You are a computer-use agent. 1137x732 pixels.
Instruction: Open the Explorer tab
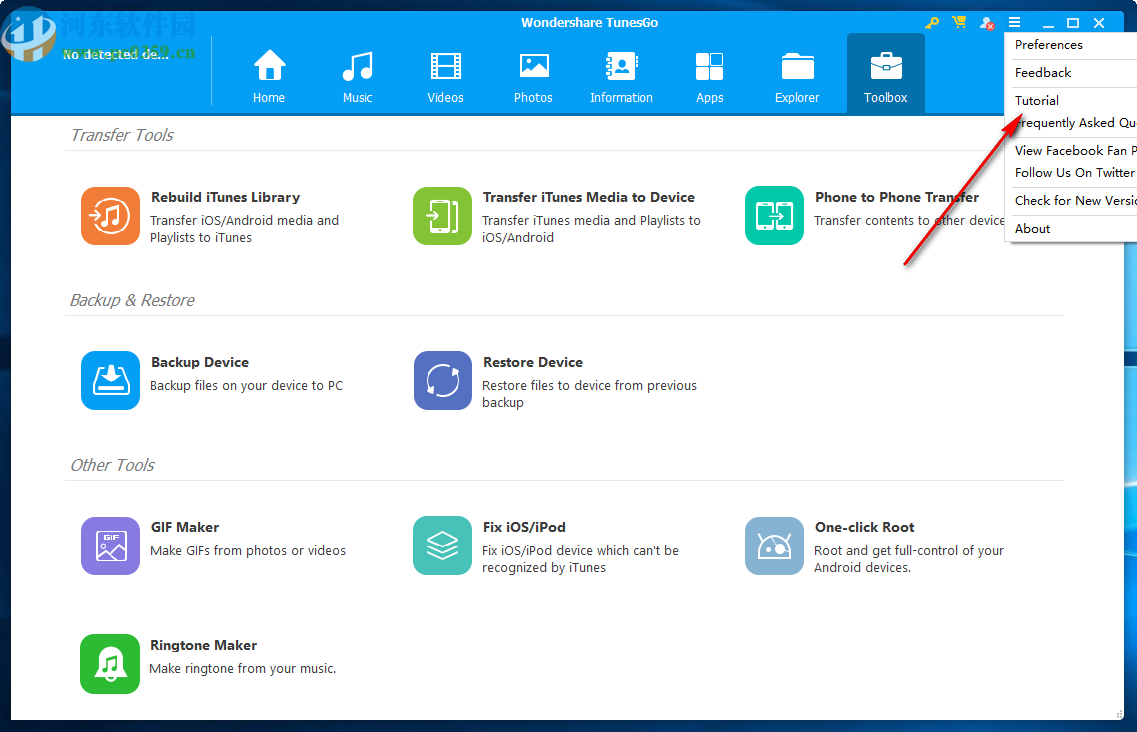[x=797, y=76]
